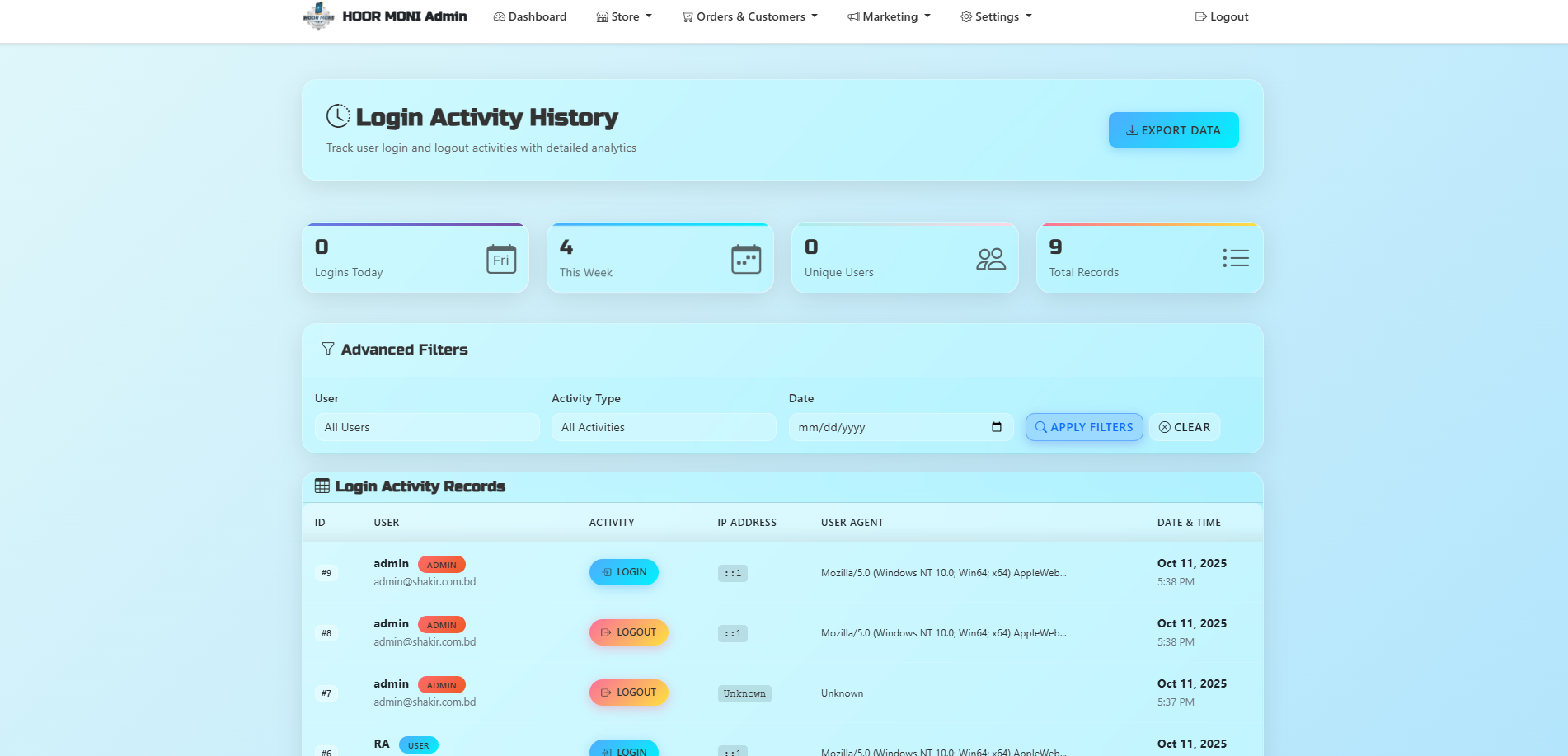
Task: Click the ID column header
Action: click(320, 523)
